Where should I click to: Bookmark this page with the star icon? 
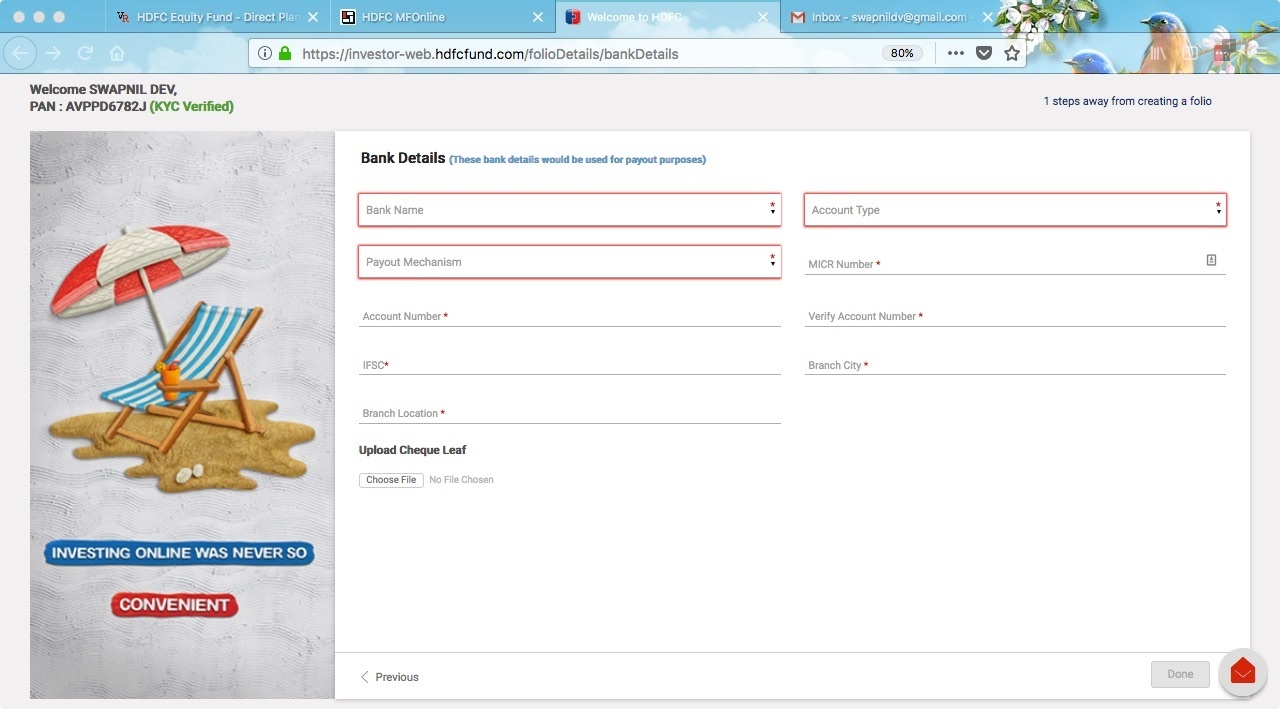[1012, 53]
